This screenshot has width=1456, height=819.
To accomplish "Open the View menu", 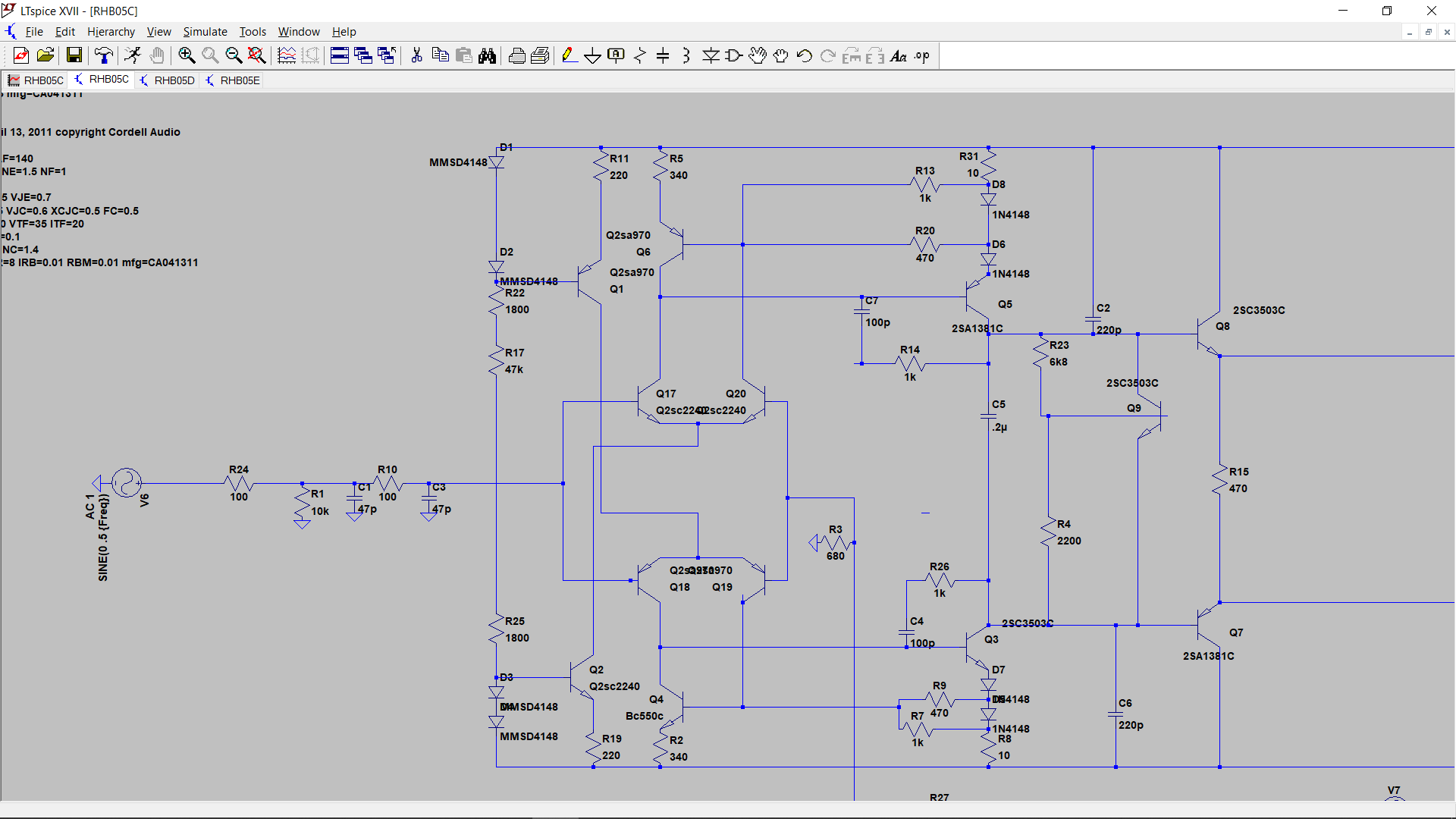I will pos(159,32).
